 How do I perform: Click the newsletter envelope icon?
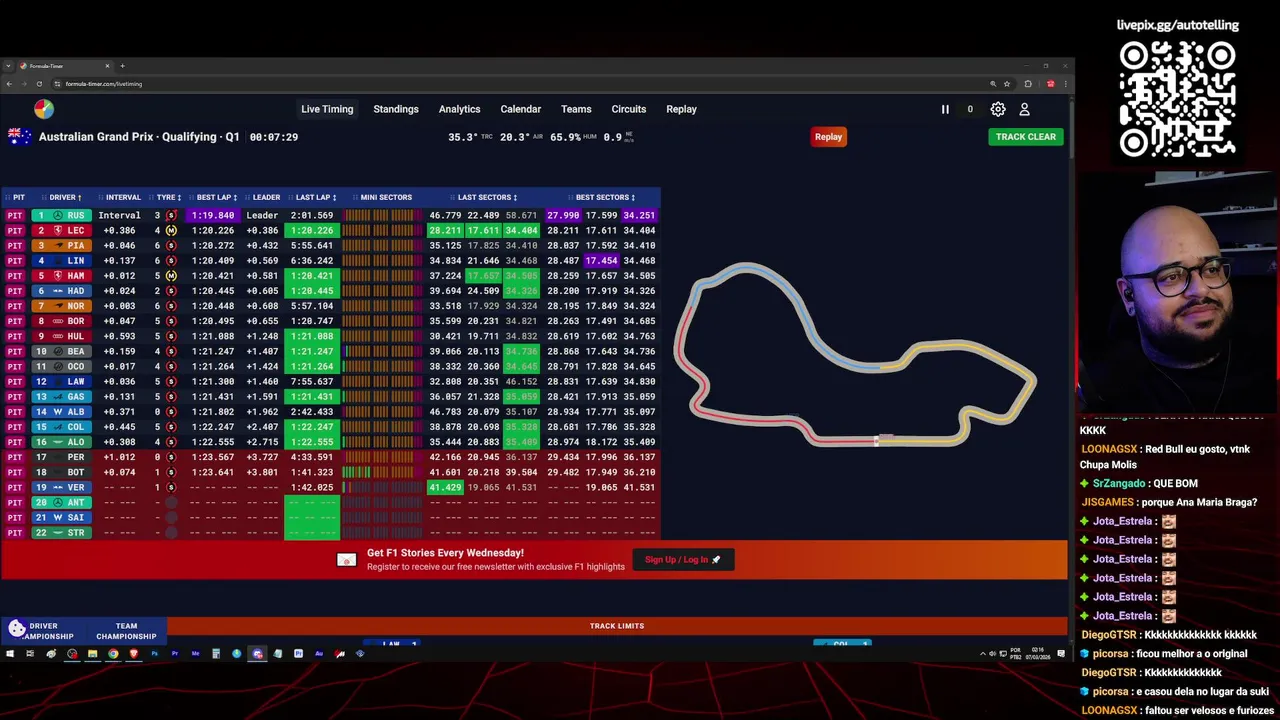pyautogui.click(x=346, y=560)
